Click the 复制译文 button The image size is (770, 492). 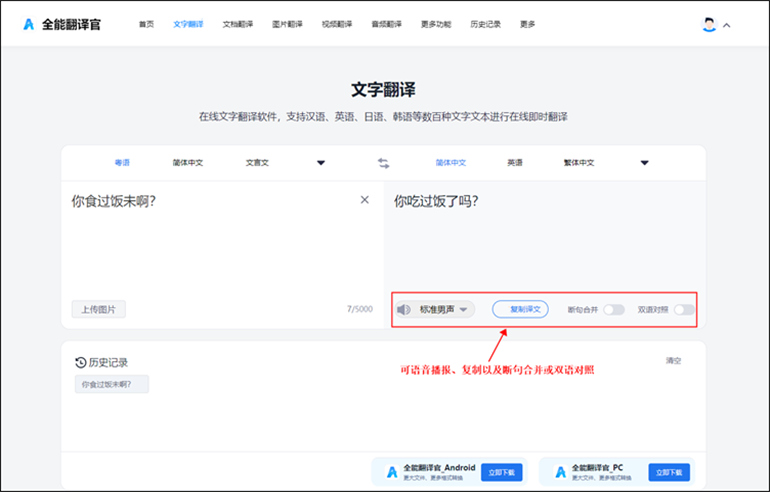click(x=520, y=310)
